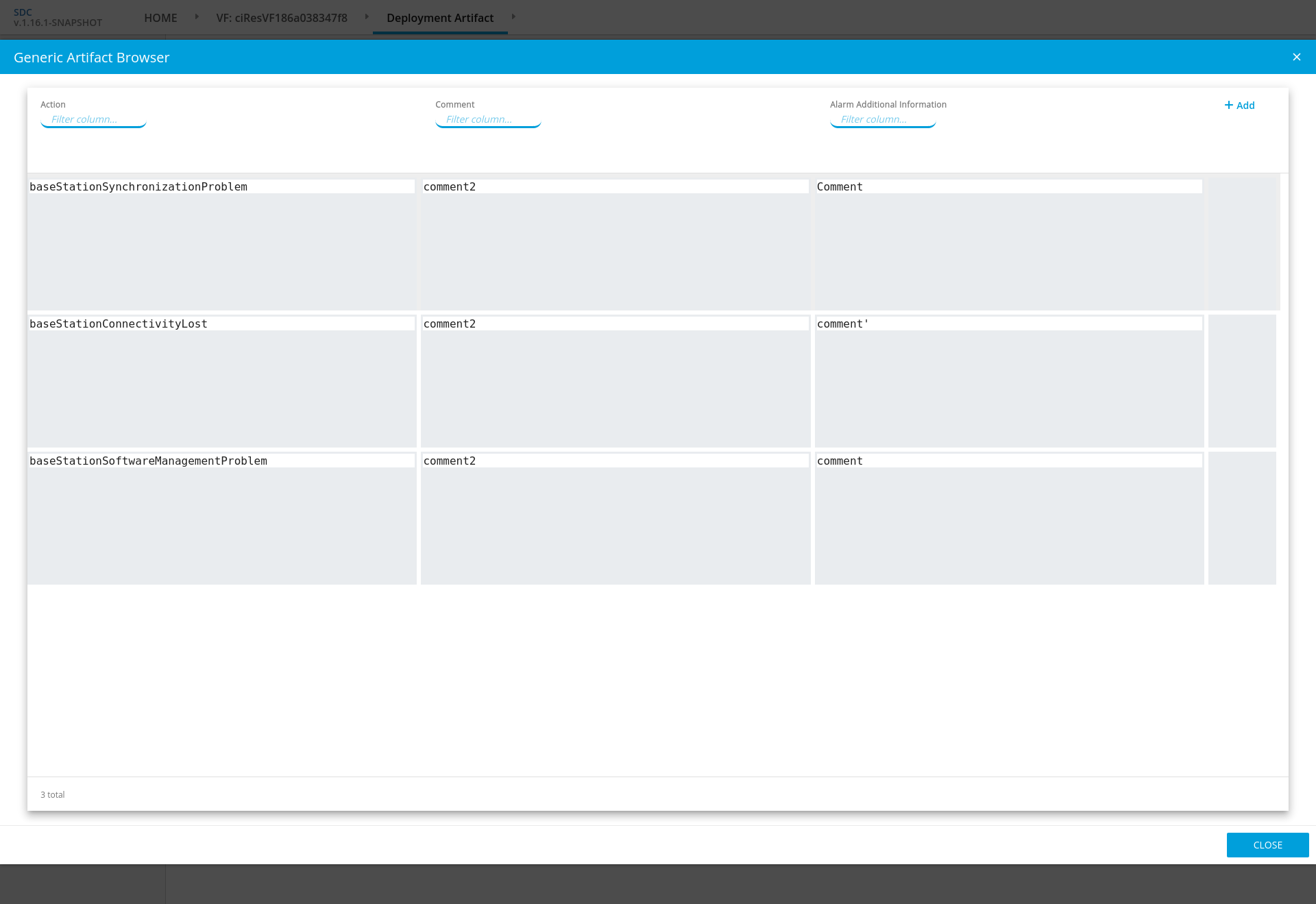Close the Generic Artifact Browser dialog with X
Image resolution: width=1316 pixels, height=904 pixels.
pos(1296,57)
